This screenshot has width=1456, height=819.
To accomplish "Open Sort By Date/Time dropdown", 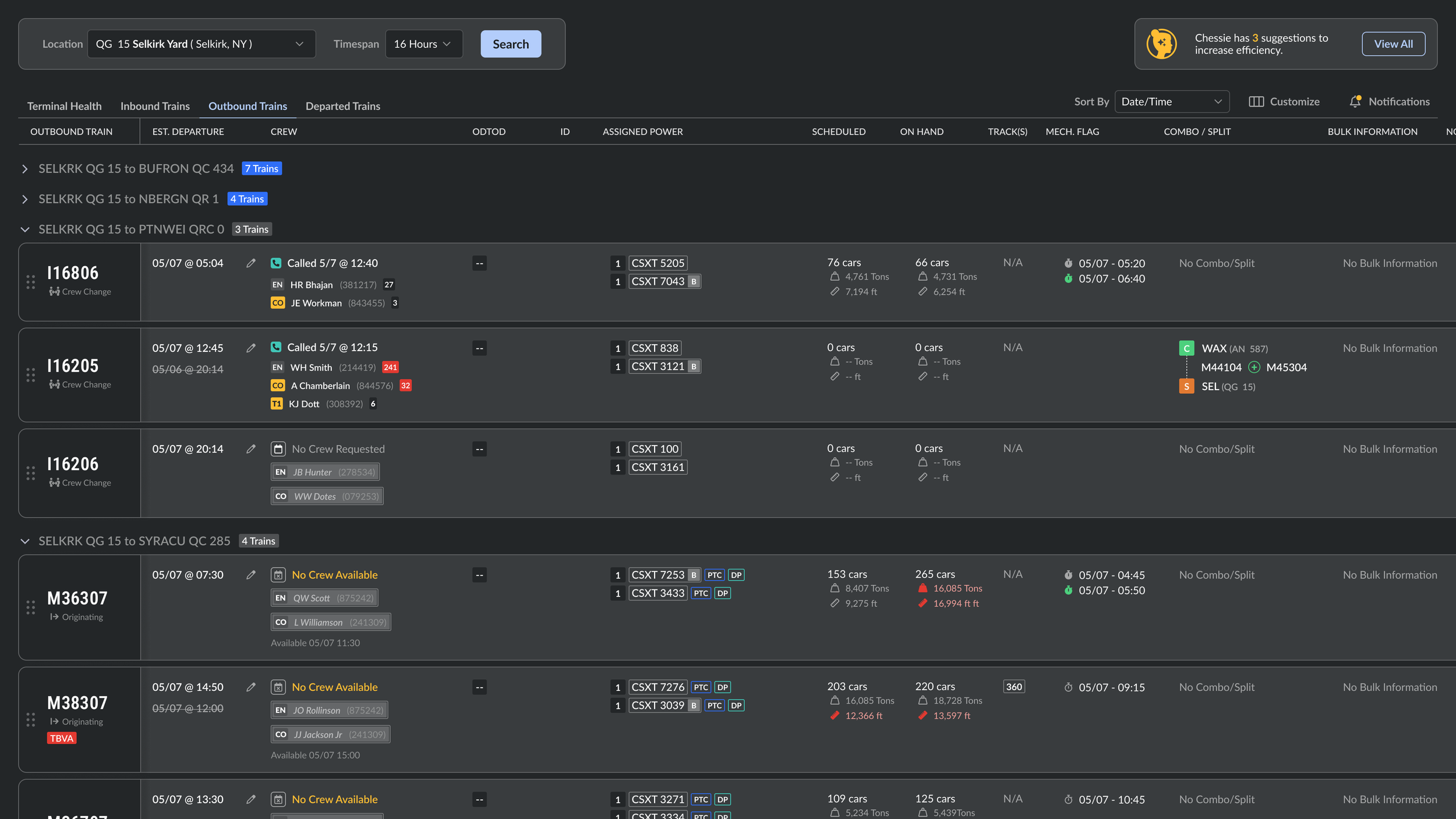I will [x=1171, y=102].
